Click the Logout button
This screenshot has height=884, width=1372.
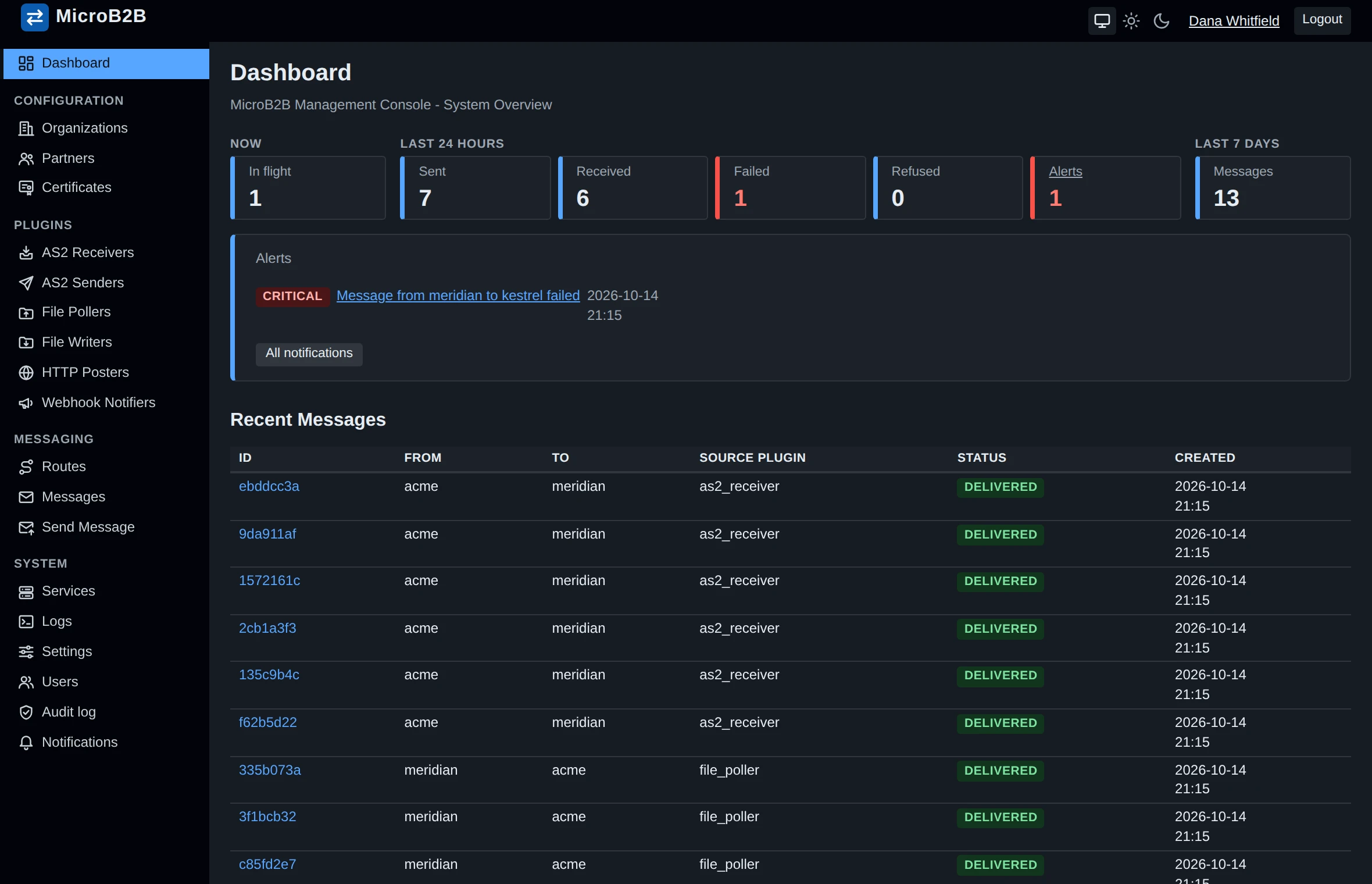1322,20
